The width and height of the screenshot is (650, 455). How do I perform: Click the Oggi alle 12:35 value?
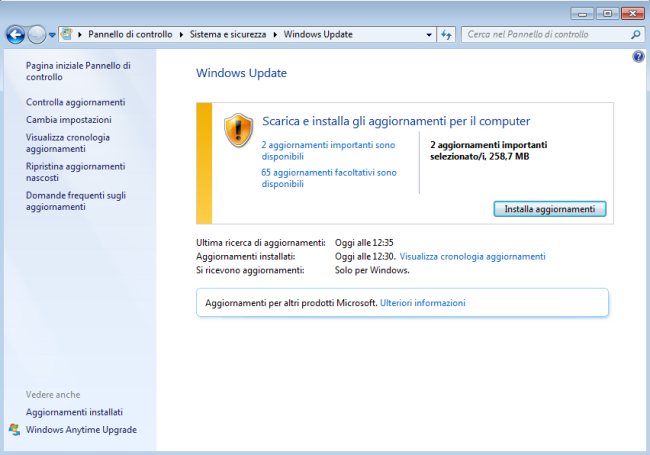[x=364, y=243]
